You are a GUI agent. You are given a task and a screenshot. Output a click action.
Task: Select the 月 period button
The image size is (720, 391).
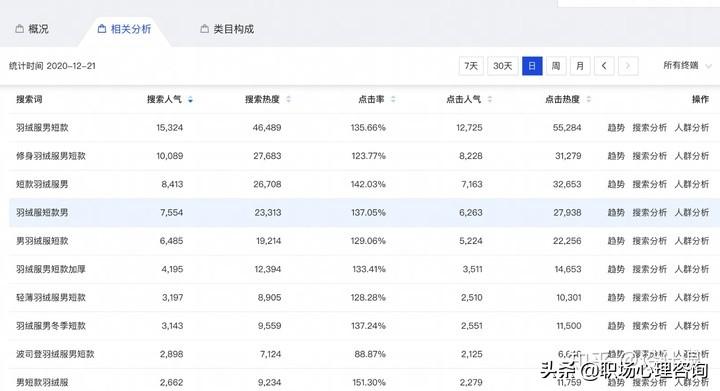[x=580, y=66]
